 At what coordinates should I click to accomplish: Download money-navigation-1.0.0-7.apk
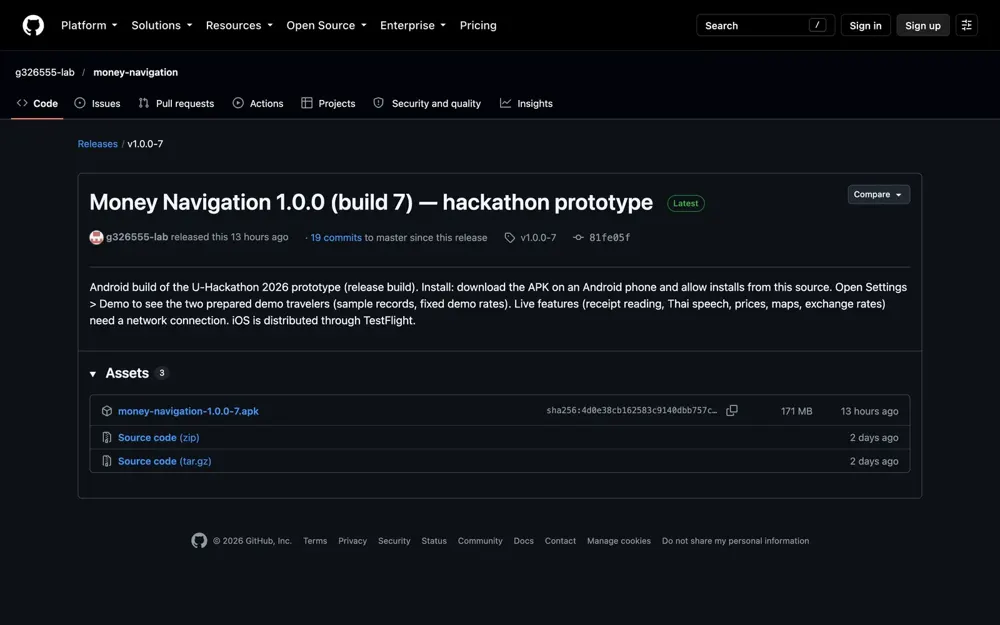coord(188,411)
